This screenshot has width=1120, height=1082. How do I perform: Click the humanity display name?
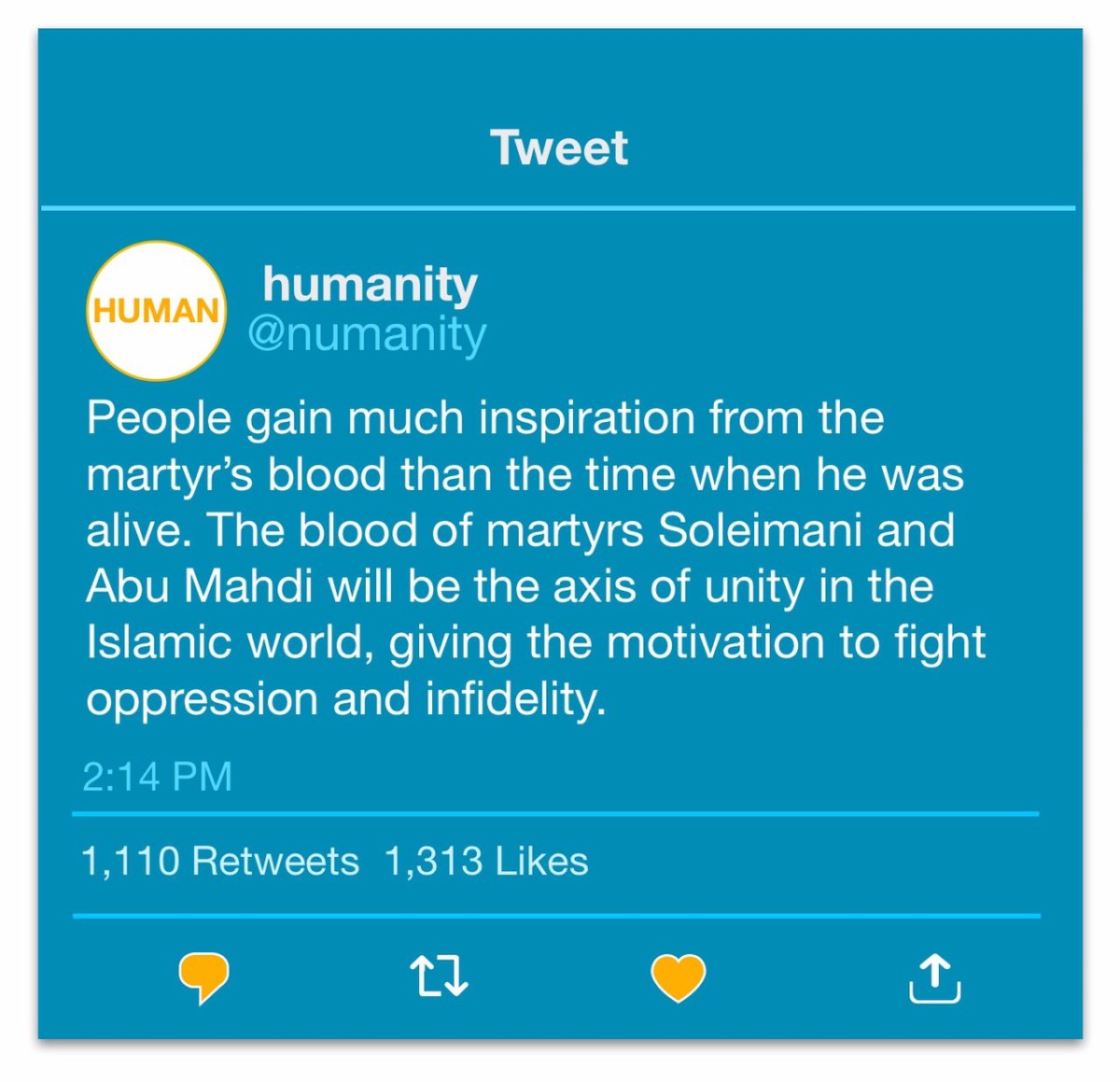pos(368,286)
